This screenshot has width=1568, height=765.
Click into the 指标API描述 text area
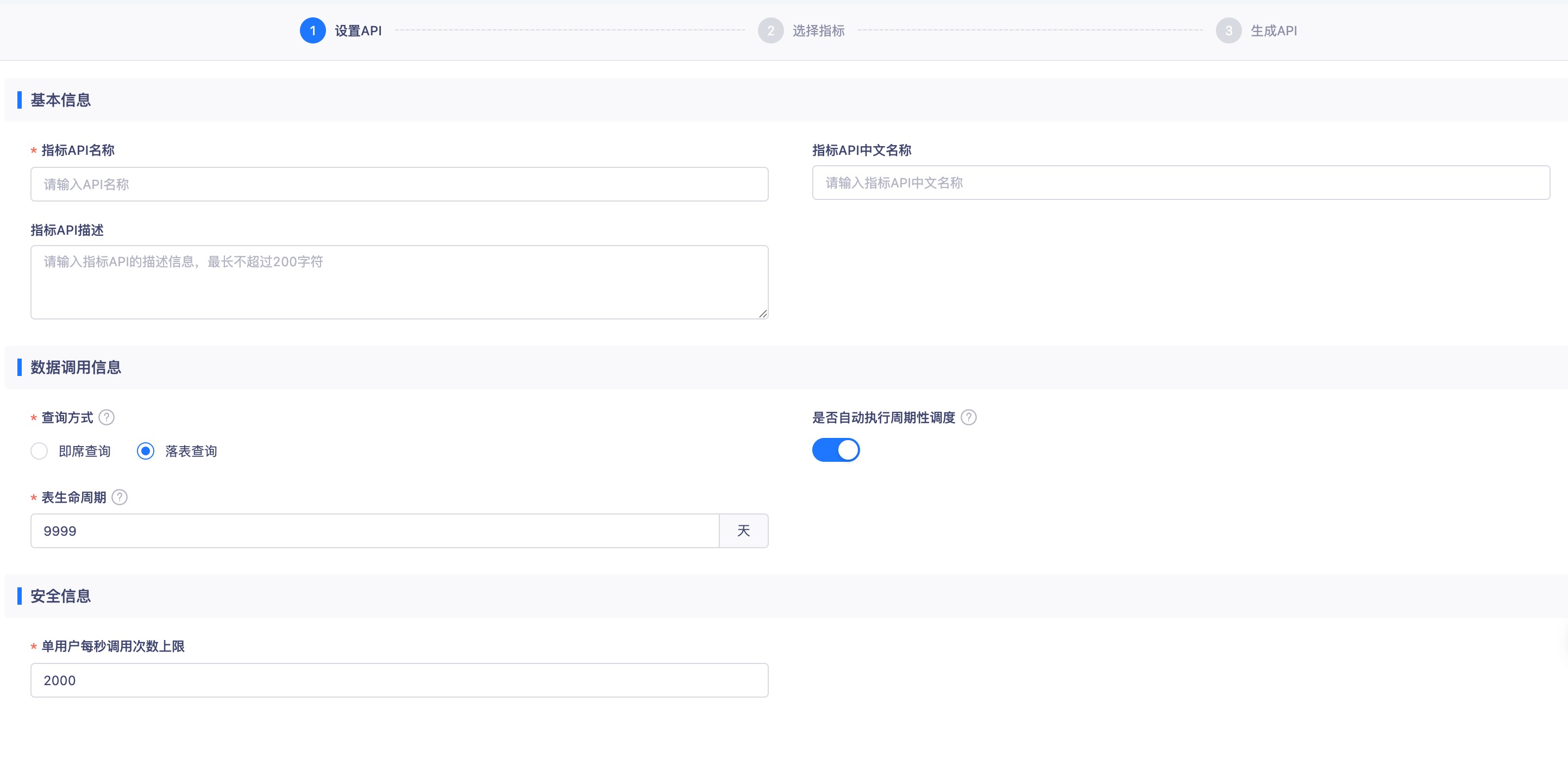pyautogui.click(x=399, y=283)
